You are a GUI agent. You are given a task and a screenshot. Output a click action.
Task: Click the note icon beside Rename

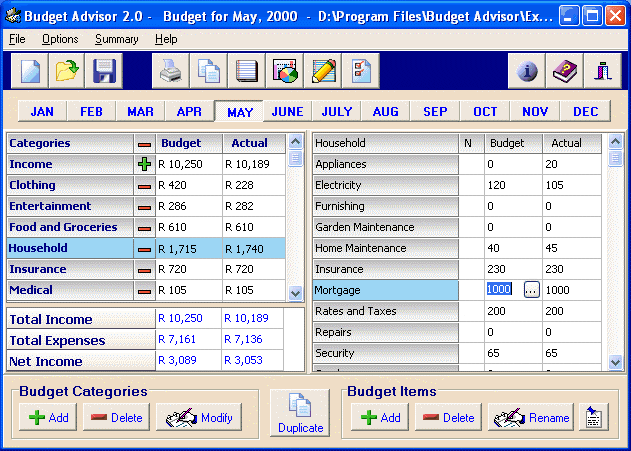(594, 417)
